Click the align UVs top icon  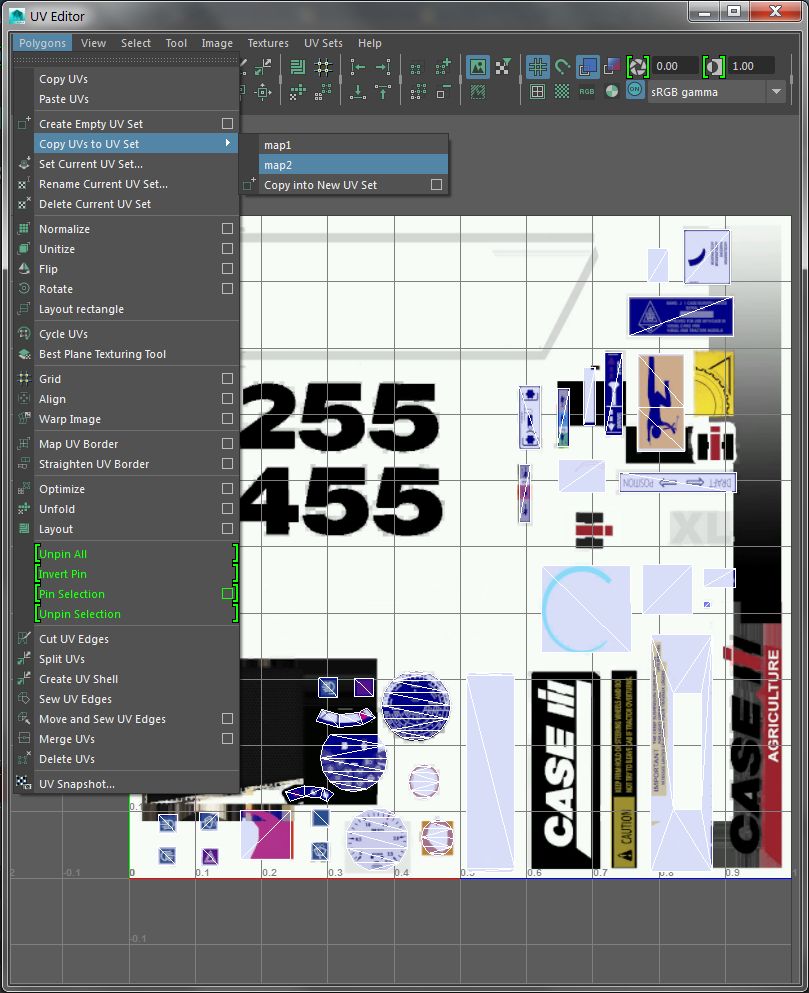pos(383,92)
